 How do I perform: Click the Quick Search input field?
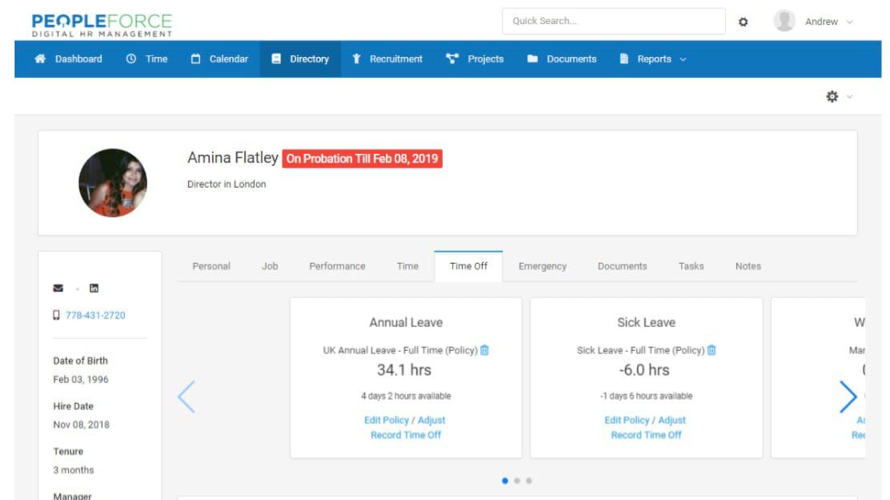[613, 21]
